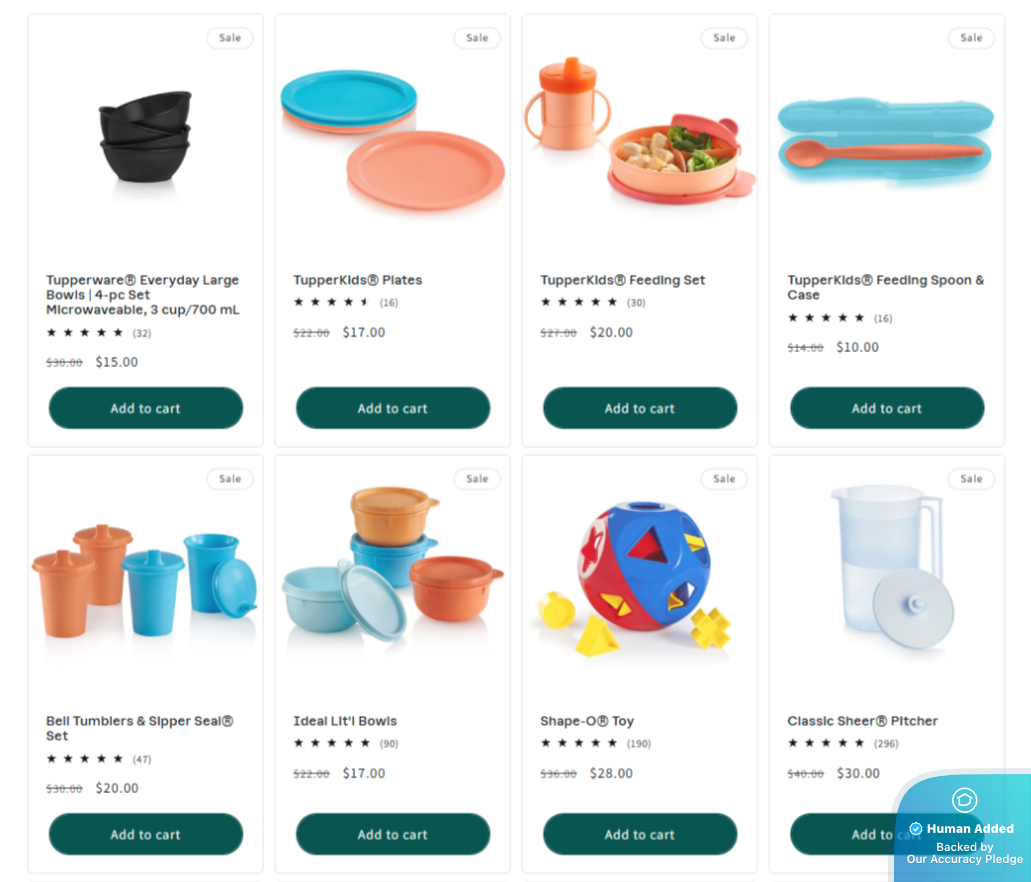Click the Sale badge on Everyday Large Bowls
The height and width of the screenshot is (882, 1031).
coord(230,38)
